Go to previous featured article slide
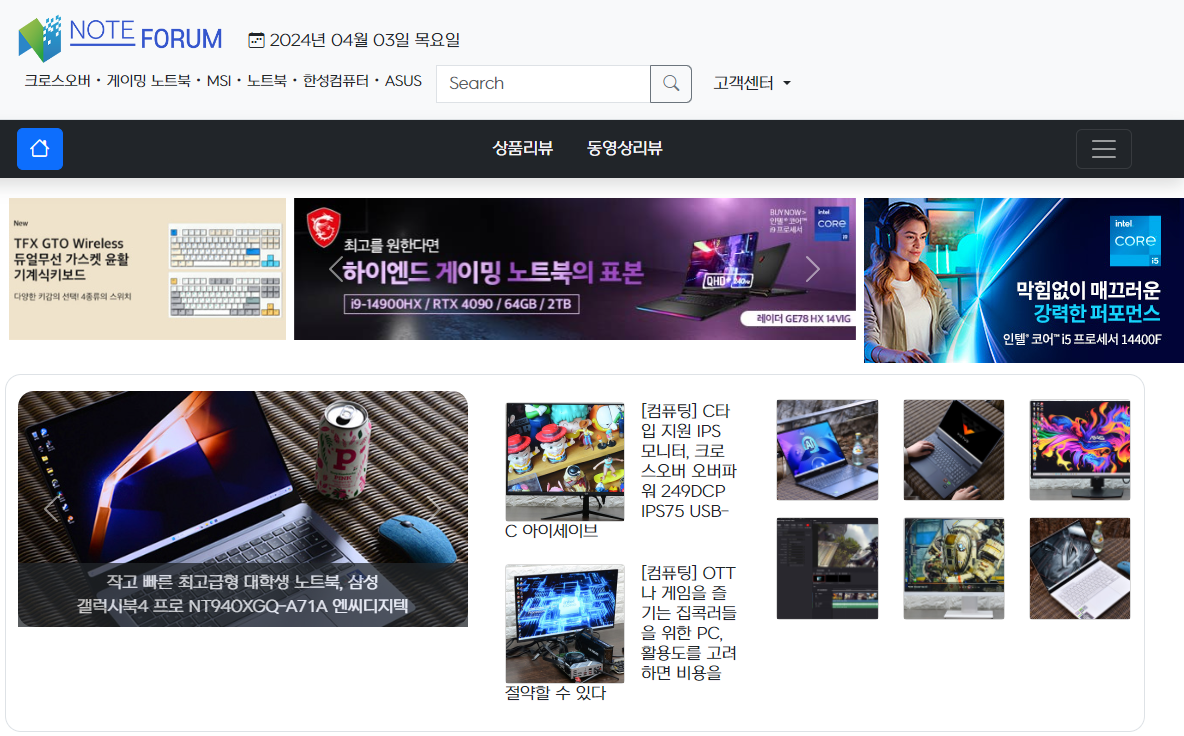The width and height of the screenshot is (1184, 736). pos(51,510)
